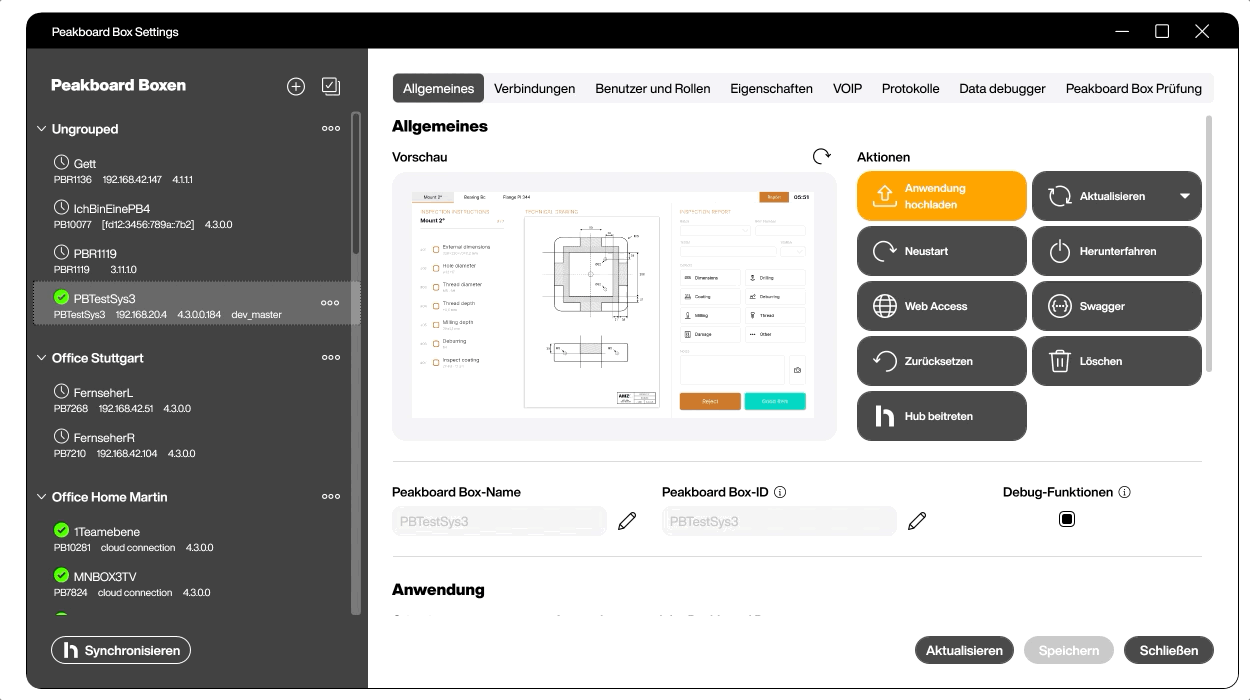Open Web Access

coord(942,306)
